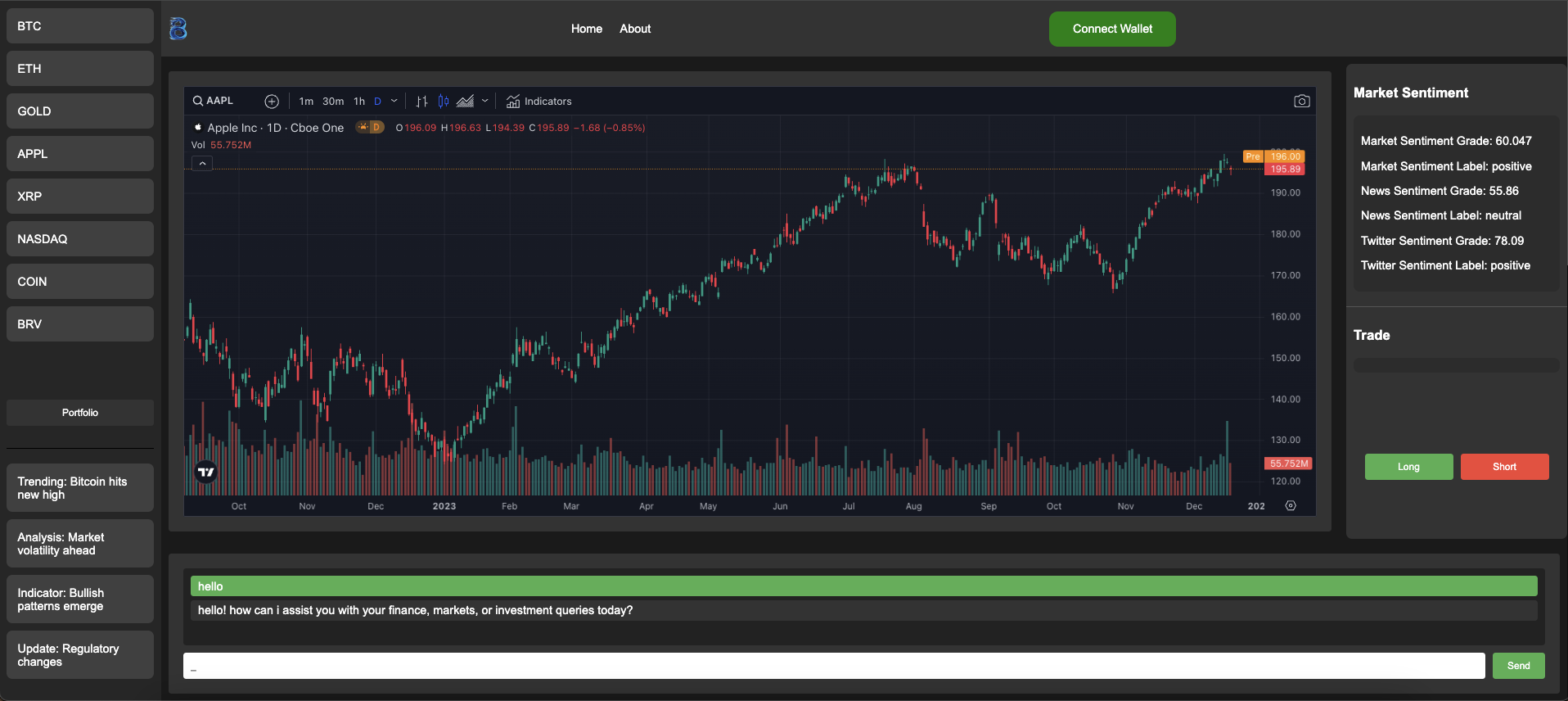Image resolution: width=1568 pixels, height=701 pixels.
Task: Open the About page
Action: (x=635, y=29)
